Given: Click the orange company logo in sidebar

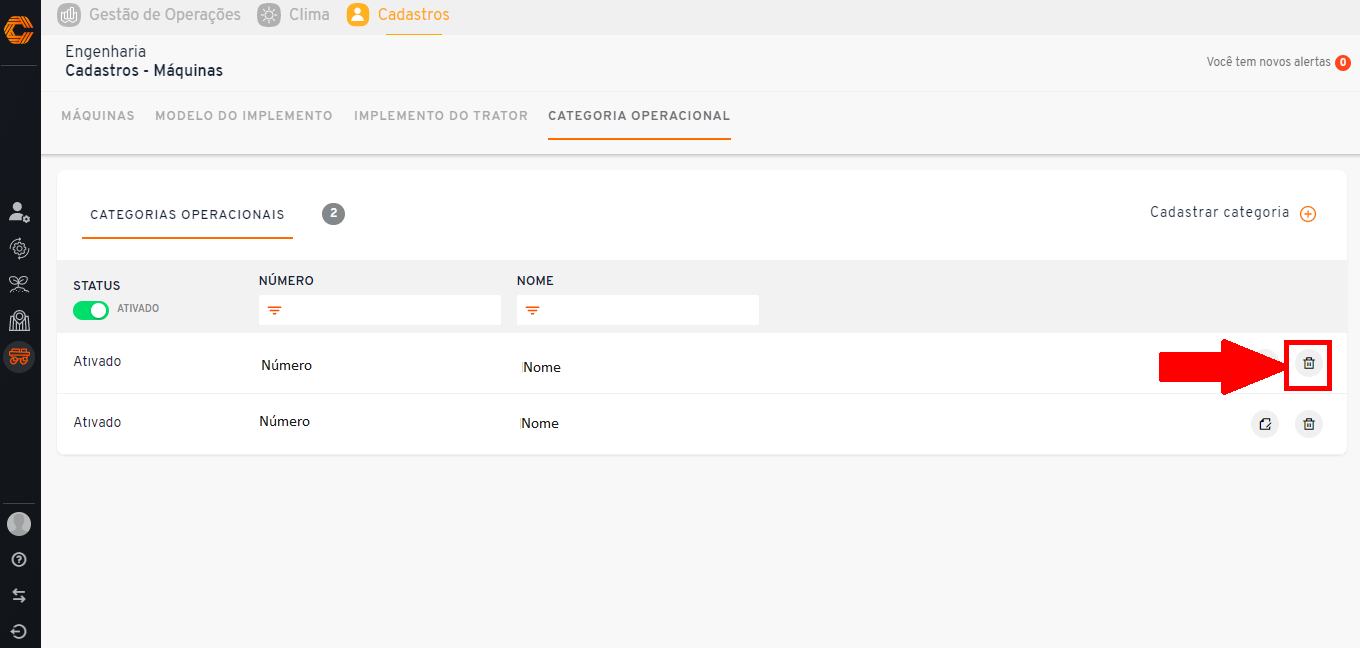Looking at the screenshot, I should [19, 29].
